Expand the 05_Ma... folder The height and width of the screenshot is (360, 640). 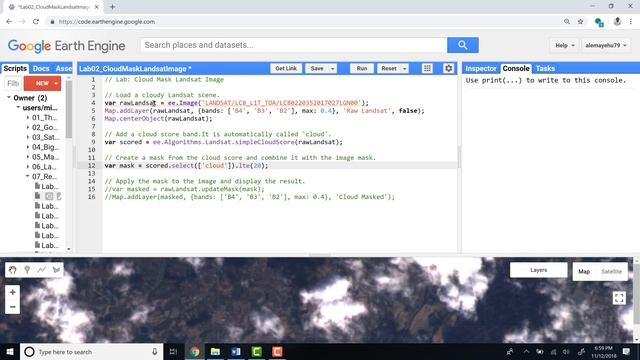point(28,157)
